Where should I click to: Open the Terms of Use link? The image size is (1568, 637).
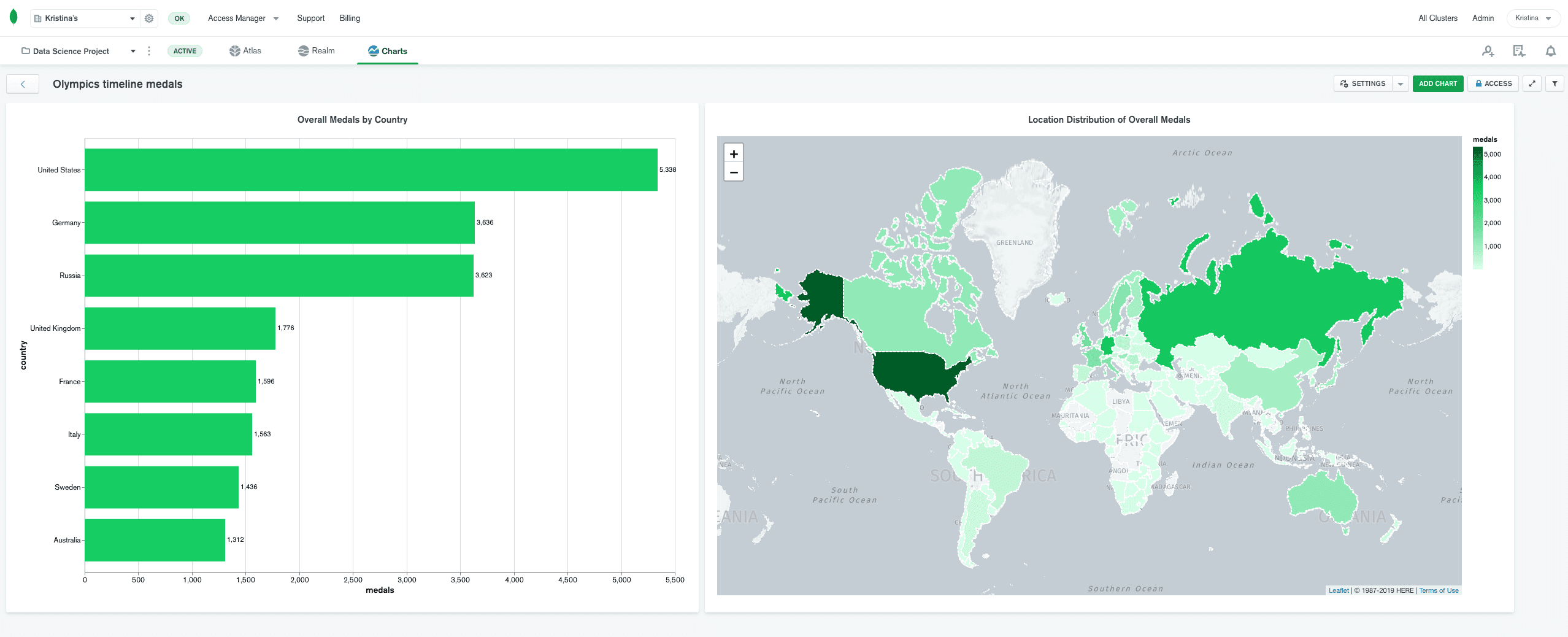click(1439, 590)
